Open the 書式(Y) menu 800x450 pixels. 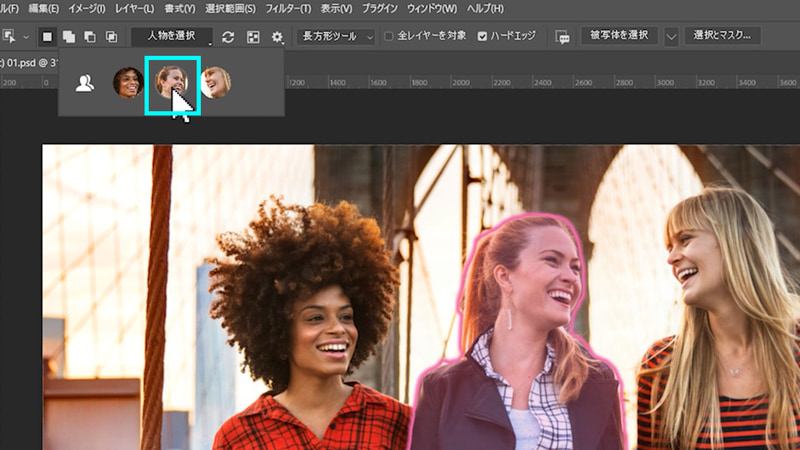tap(180, 9)
